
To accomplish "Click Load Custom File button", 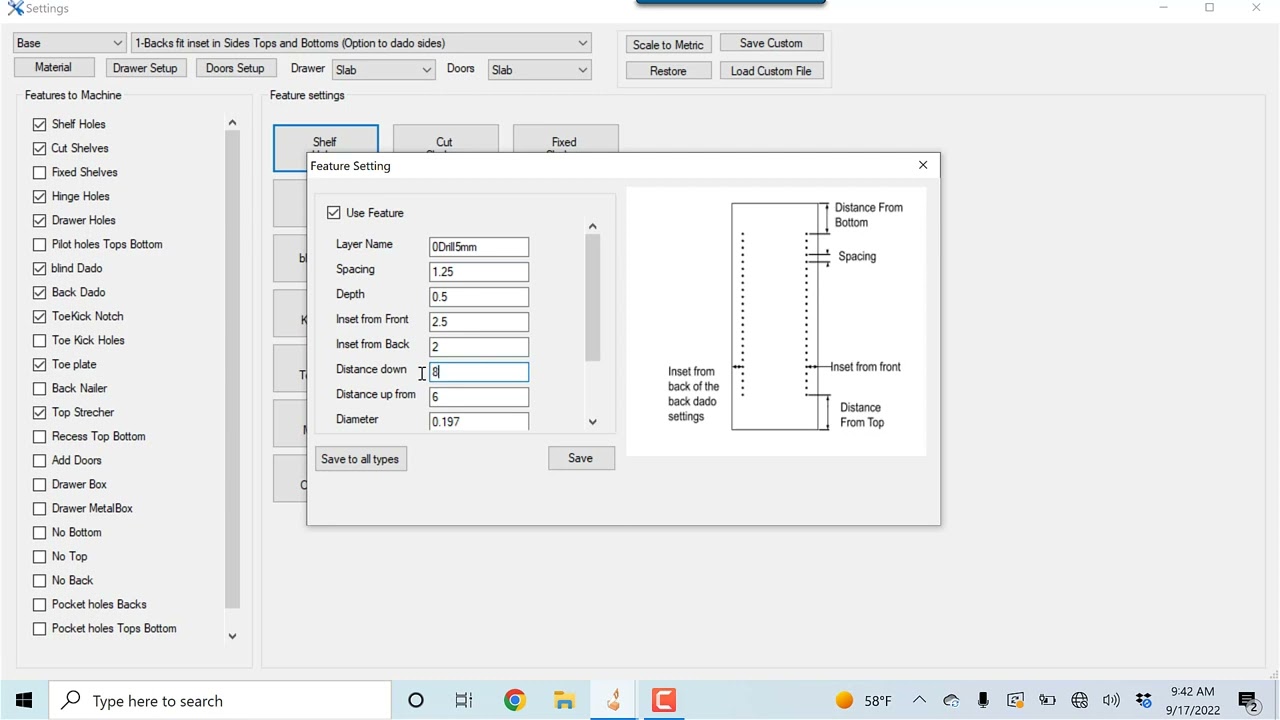I will pos(771,71).
